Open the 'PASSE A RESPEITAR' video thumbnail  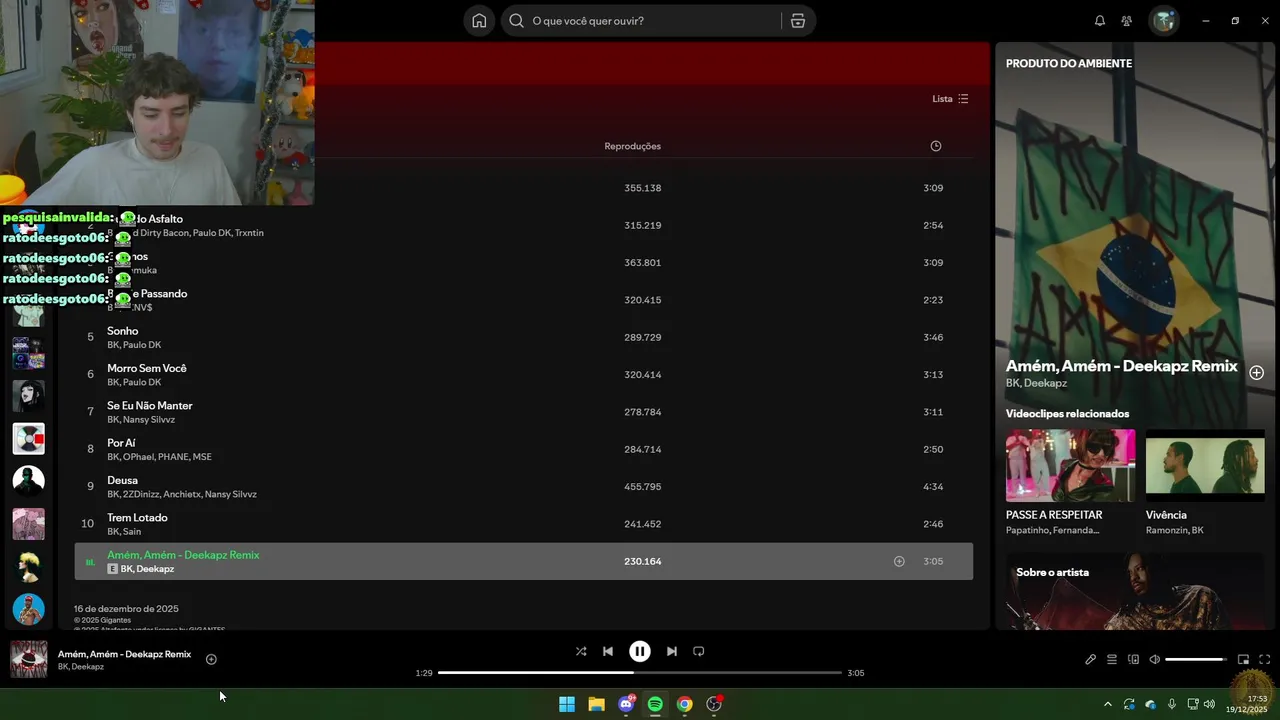click(x=1070, y=465)
